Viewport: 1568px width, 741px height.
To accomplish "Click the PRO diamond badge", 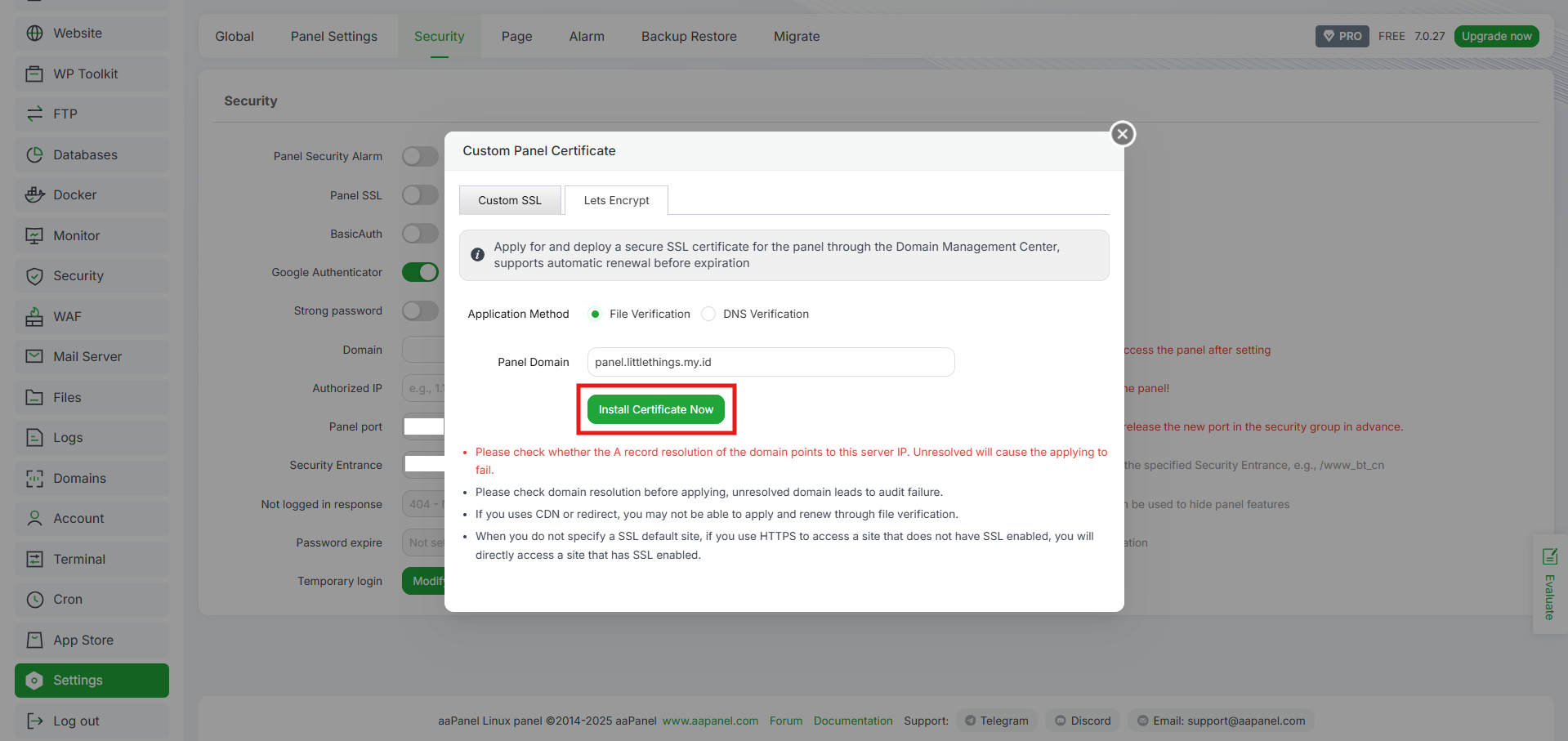I will [x=1342, y=36].
